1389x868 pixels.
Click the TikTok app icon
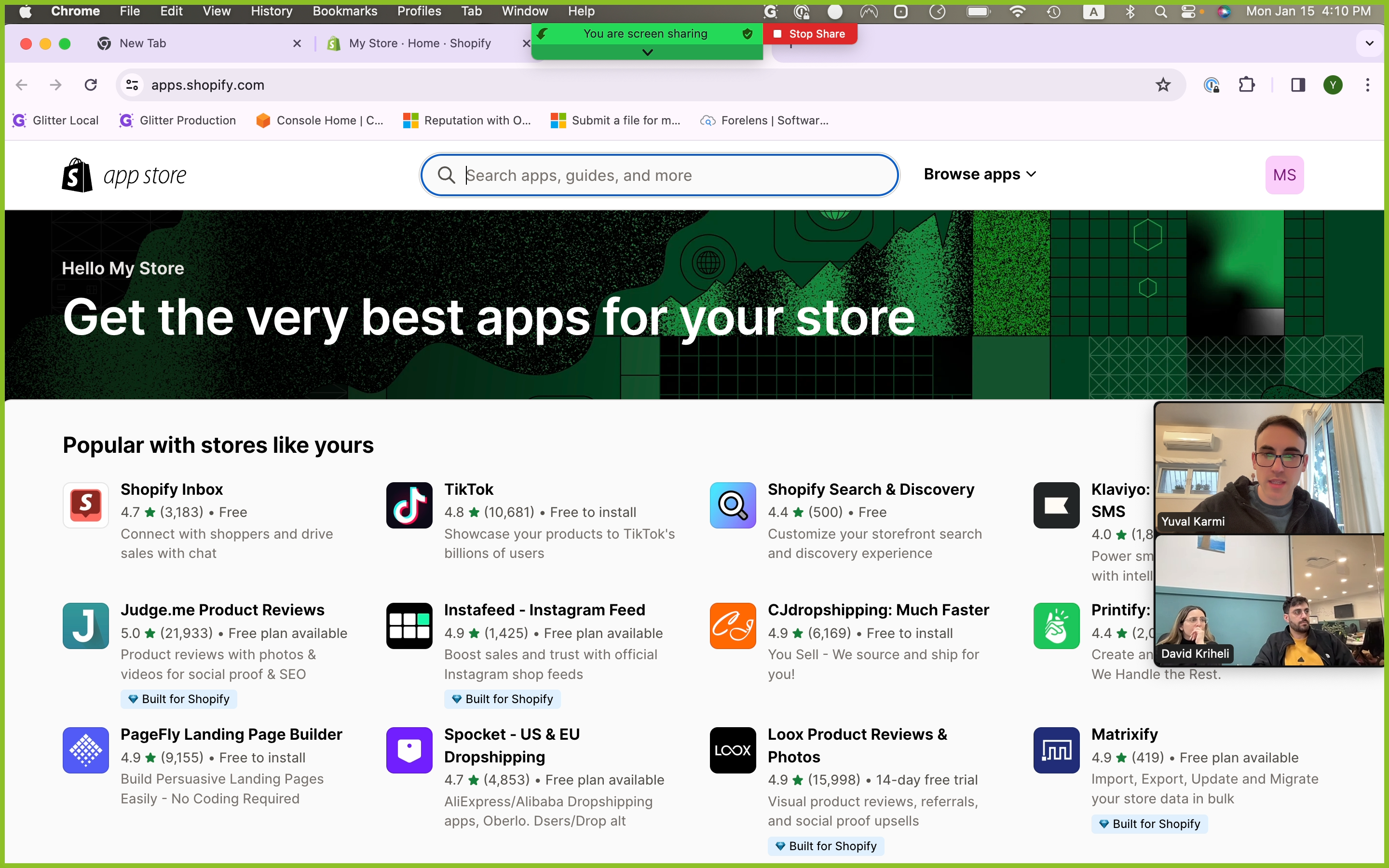409,504
